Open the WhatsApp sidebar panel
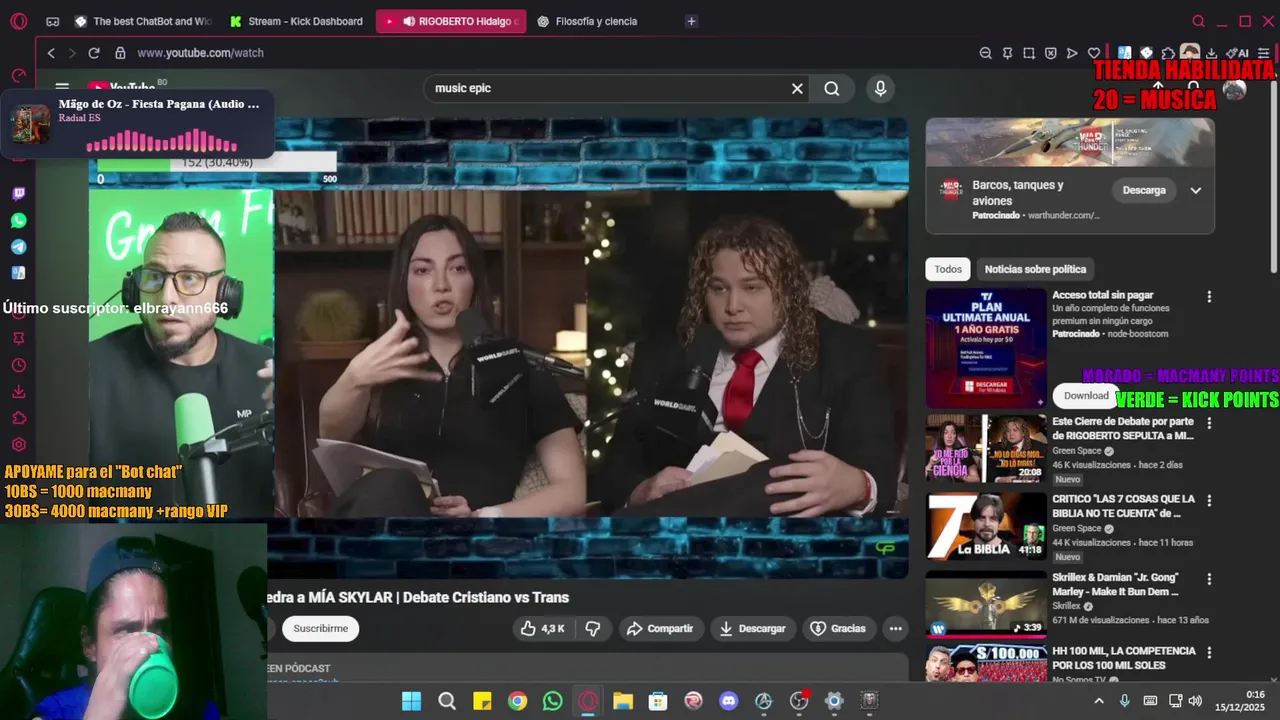 coord(18,220)
